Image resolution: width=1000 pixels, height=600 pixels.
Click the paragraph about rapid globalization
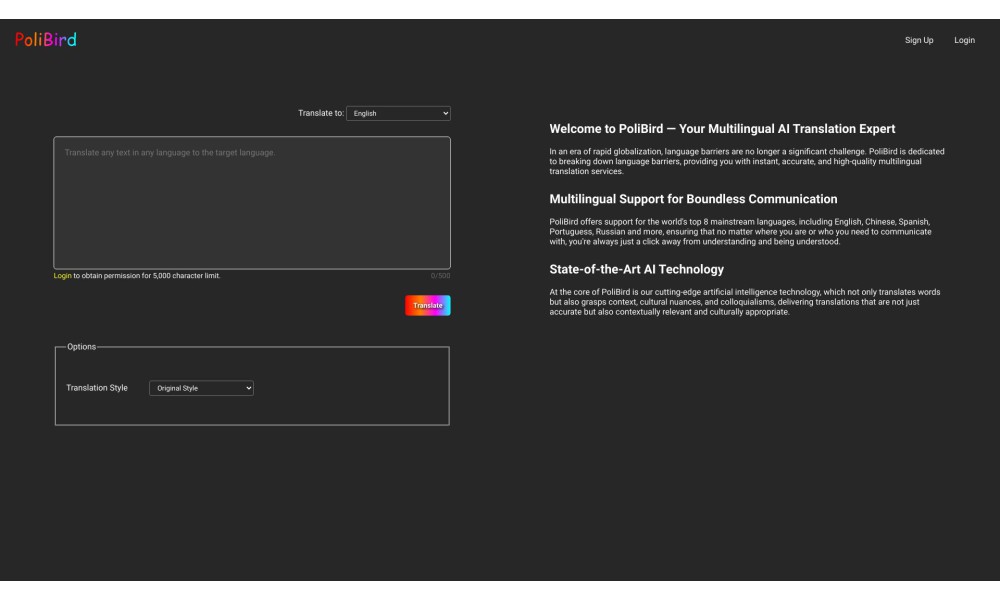(x=747, y=161)
